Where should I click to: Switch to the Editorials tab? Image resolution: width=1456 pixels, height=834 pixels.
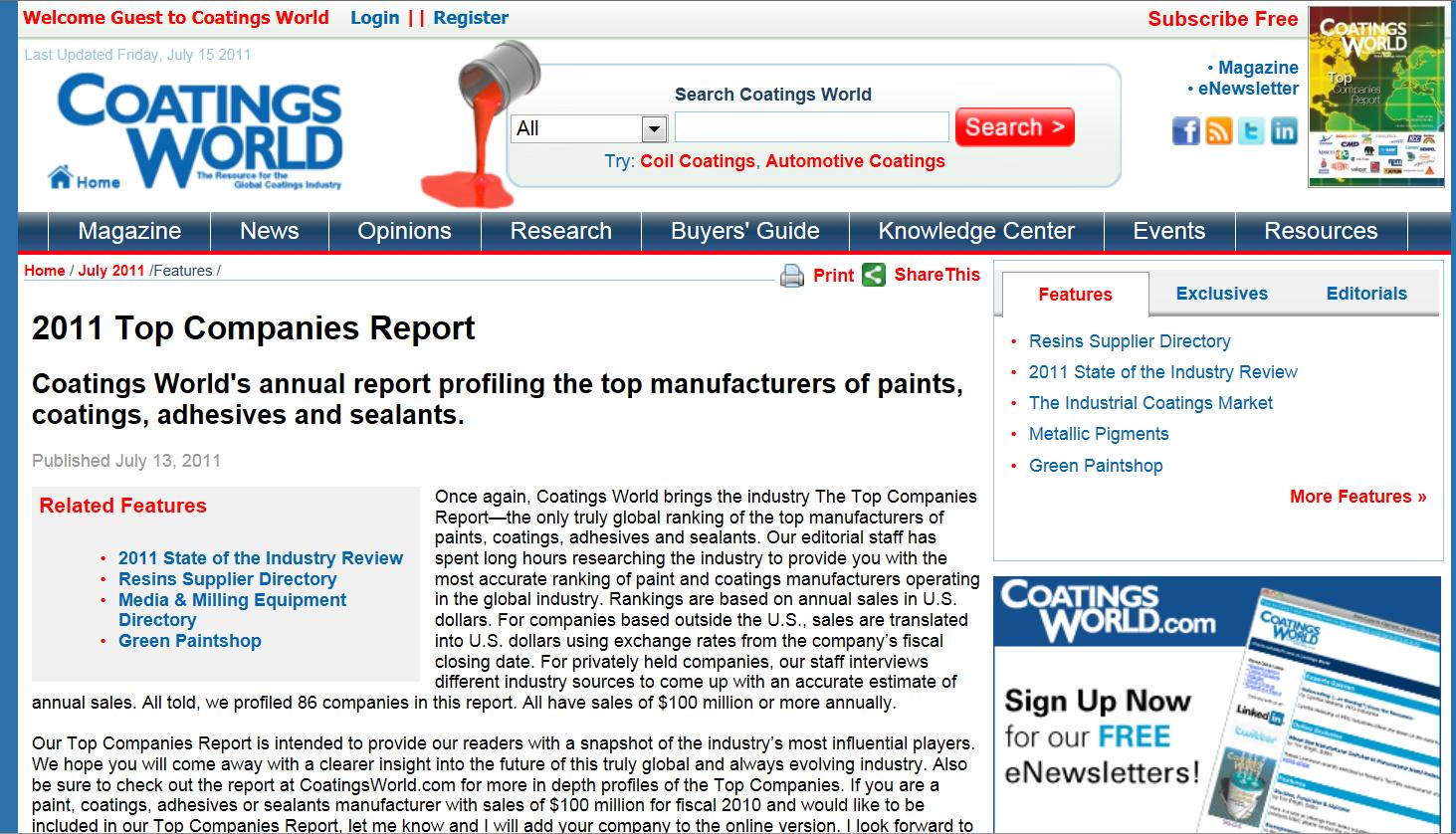pos(1365,294)
